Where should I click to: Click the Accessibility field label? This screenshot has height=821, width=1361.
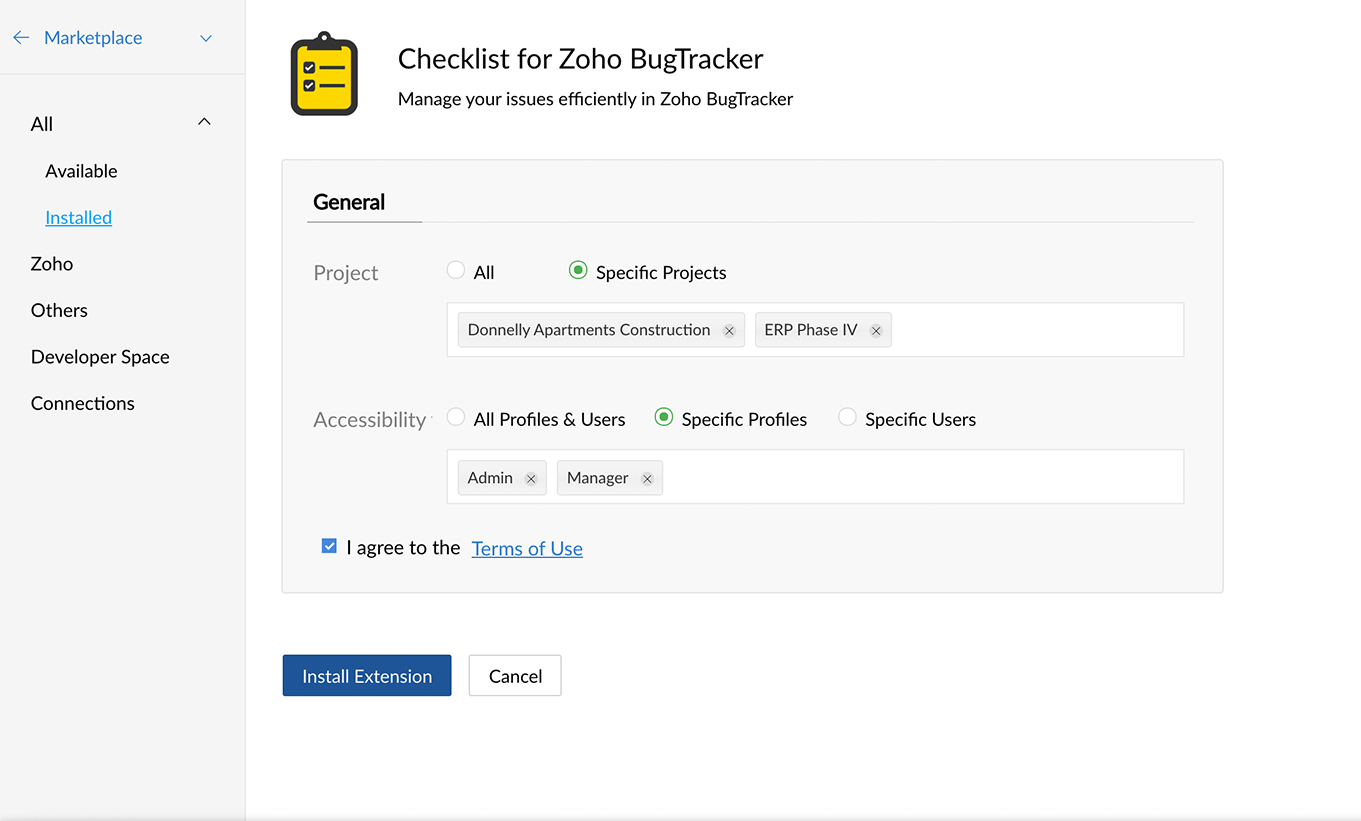[370, 420]
